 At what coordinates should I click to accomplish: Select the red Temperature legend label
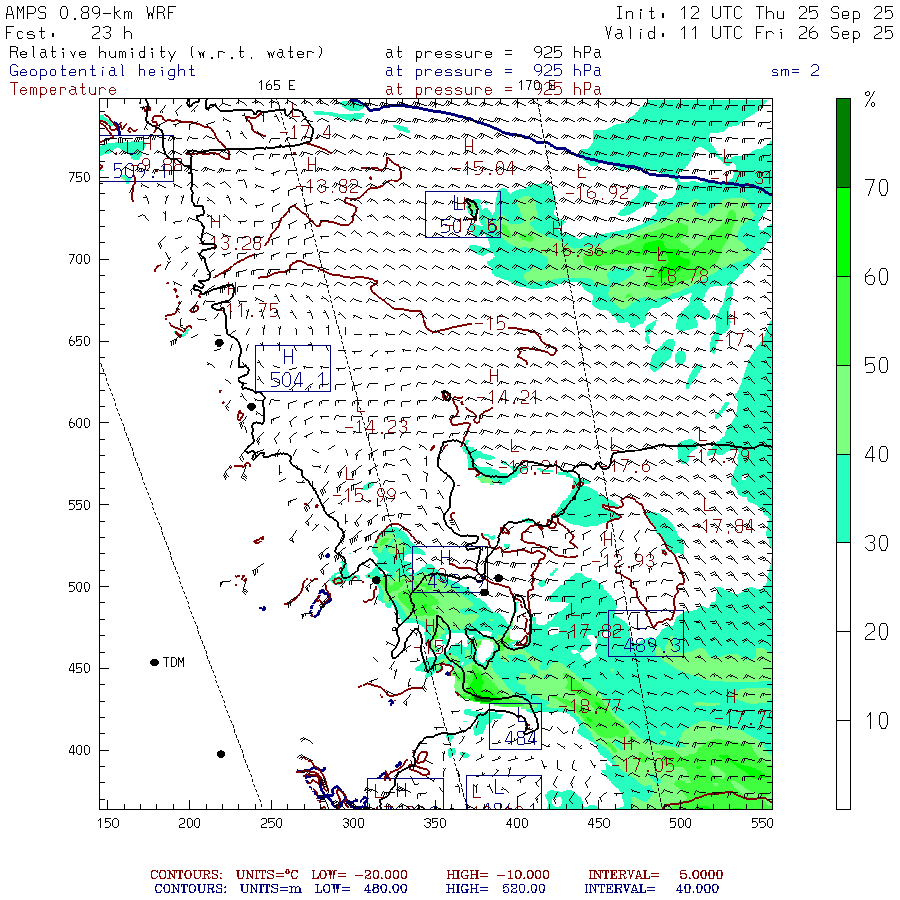[62, 89]
